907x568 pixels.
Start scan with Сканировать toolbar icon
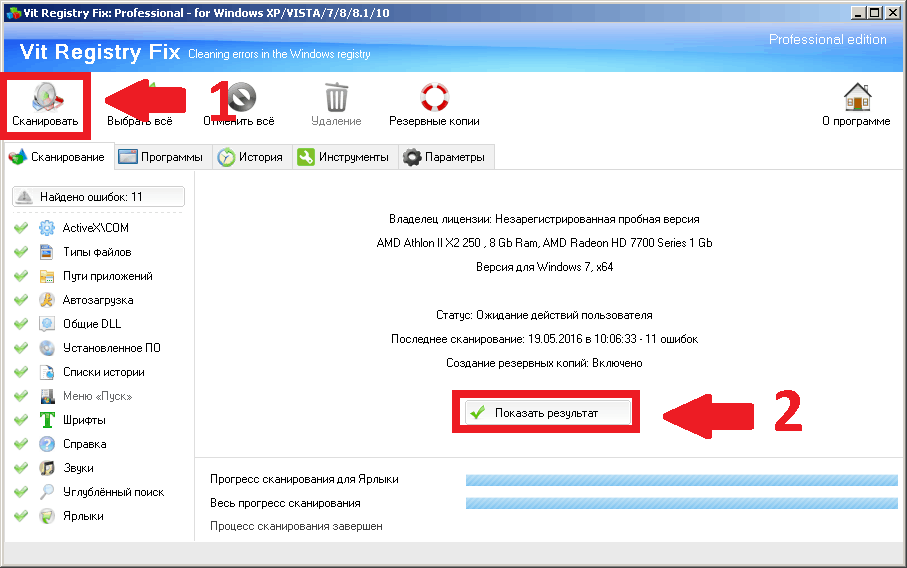click(46, 97)
